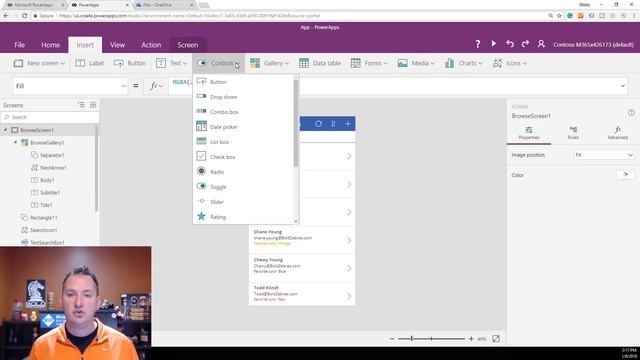Select Subtitle1 in tree
The image size is (640, 360).
(x=49, y=193)
